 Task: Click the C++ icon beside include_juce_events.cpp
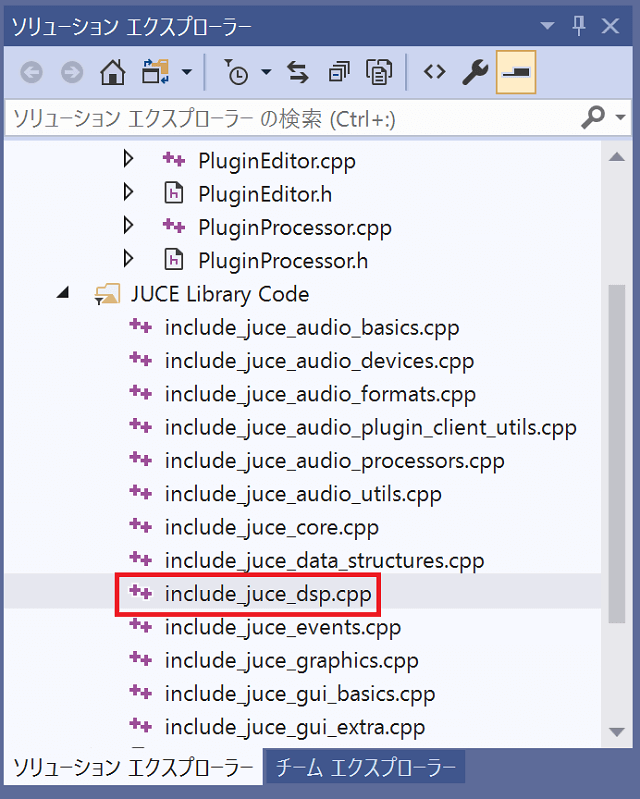pos(140,625)
